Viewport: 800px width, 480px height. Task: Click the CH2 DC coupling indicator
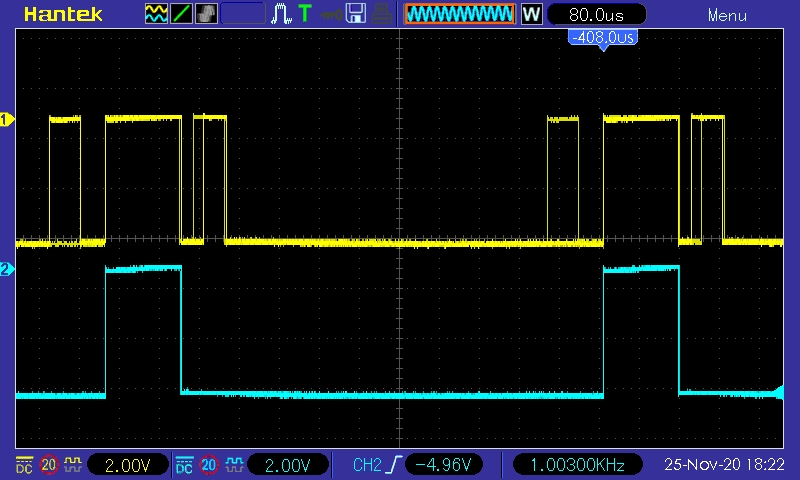(x=184, y=464)
